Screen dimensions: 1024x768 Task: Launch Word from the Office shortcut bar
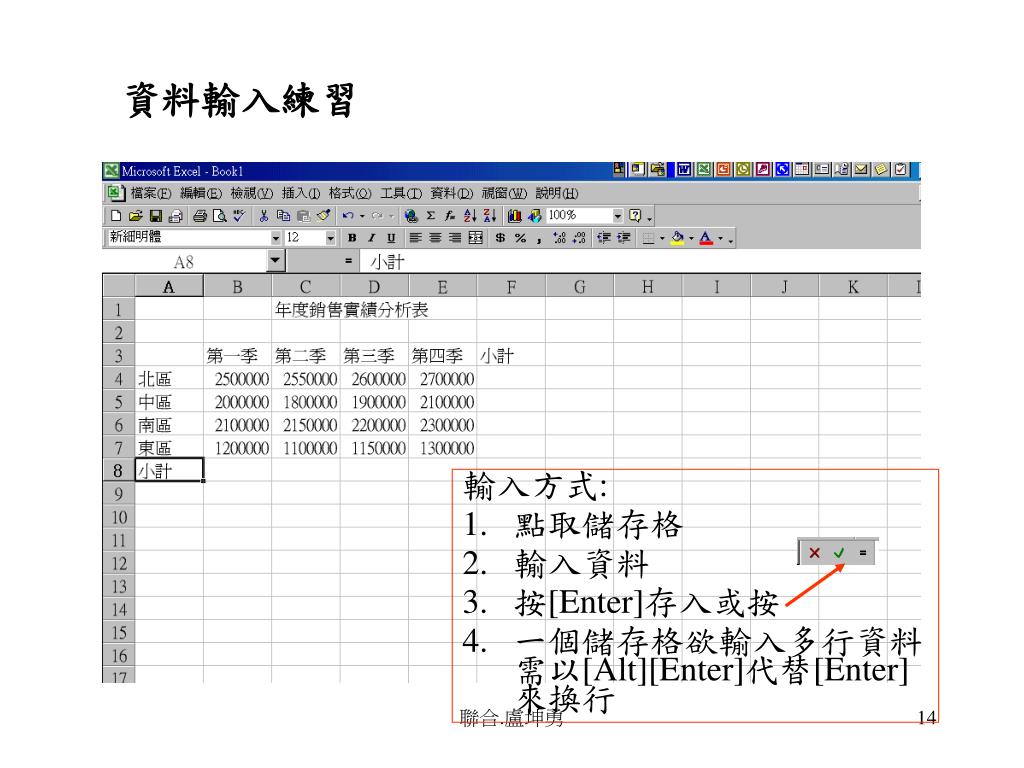click(x=684, y=170)
